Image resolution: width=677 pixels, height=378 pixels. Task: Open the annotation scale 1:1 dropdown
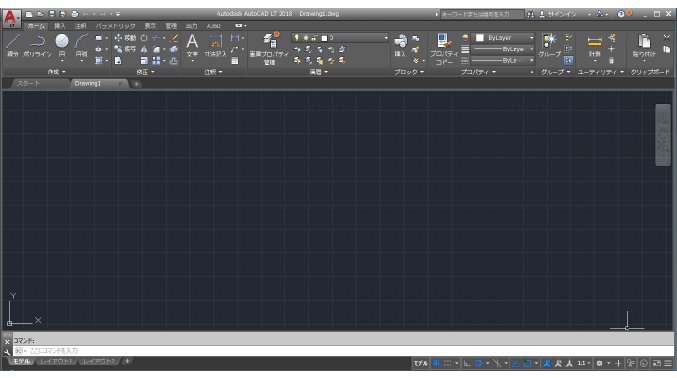tap(584, 363)
